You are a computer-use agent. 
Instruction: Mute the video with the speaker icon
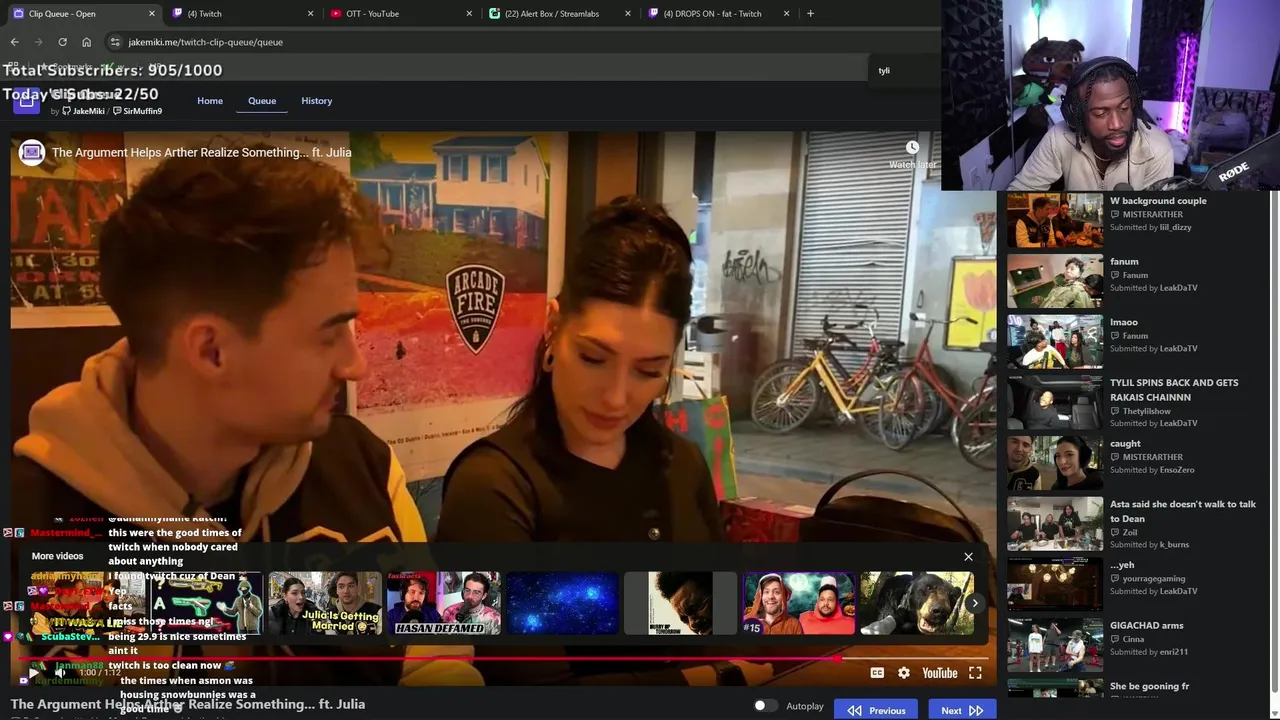(x=60, y=673)
